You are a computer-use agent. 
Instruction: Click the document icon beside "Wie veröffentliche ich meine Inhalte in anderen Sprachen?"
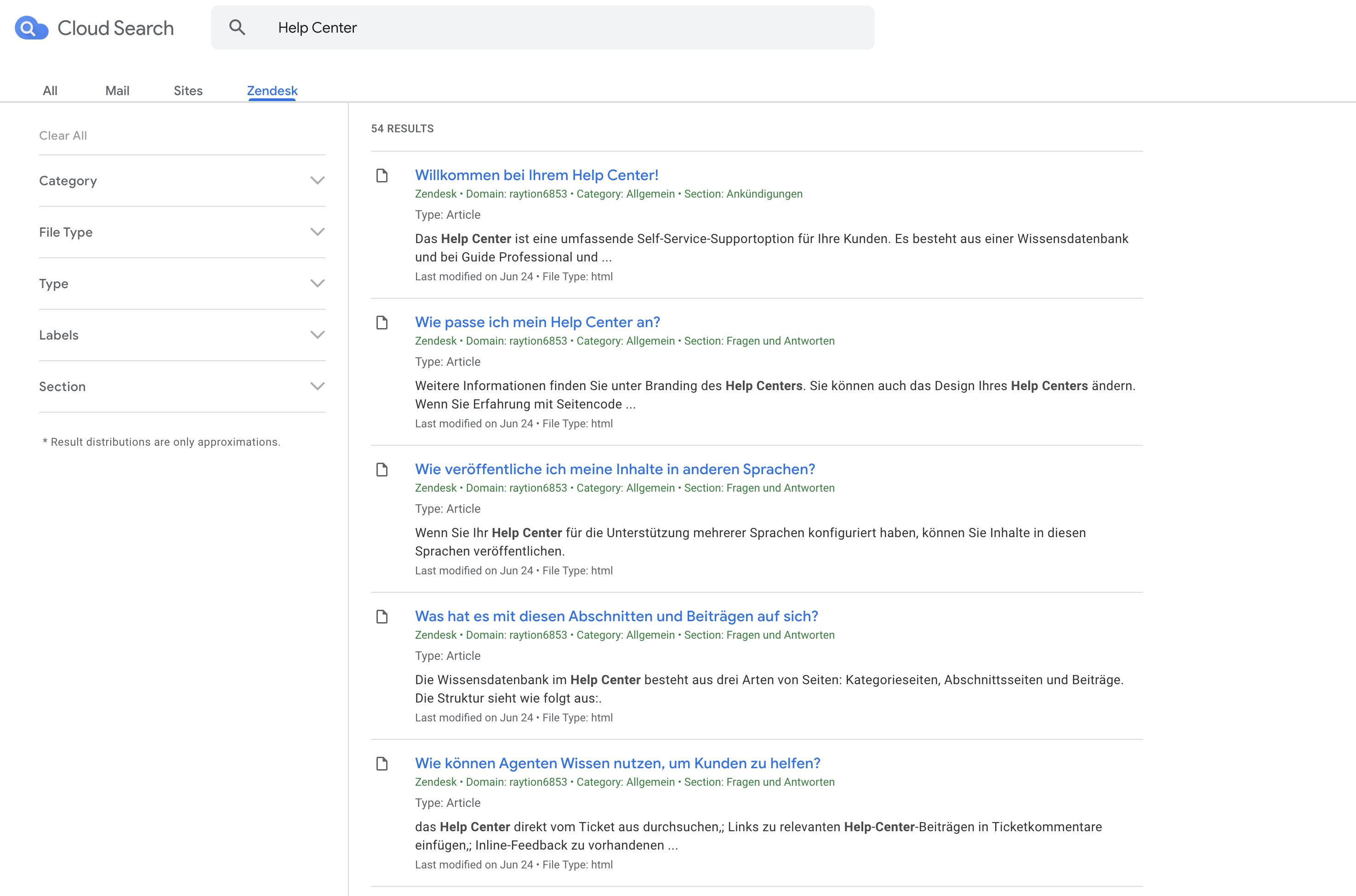click(382, 469)
